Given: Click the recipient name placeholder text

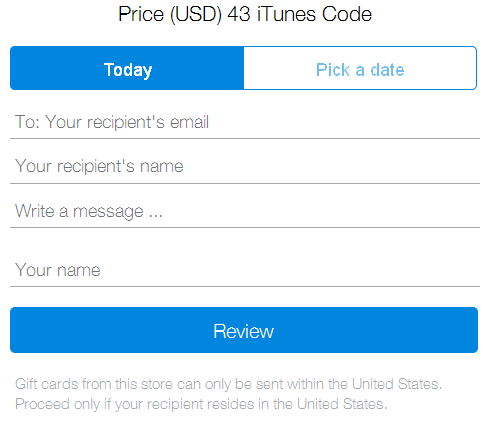Looking at the screenshot, I should (x=99, y=166).
